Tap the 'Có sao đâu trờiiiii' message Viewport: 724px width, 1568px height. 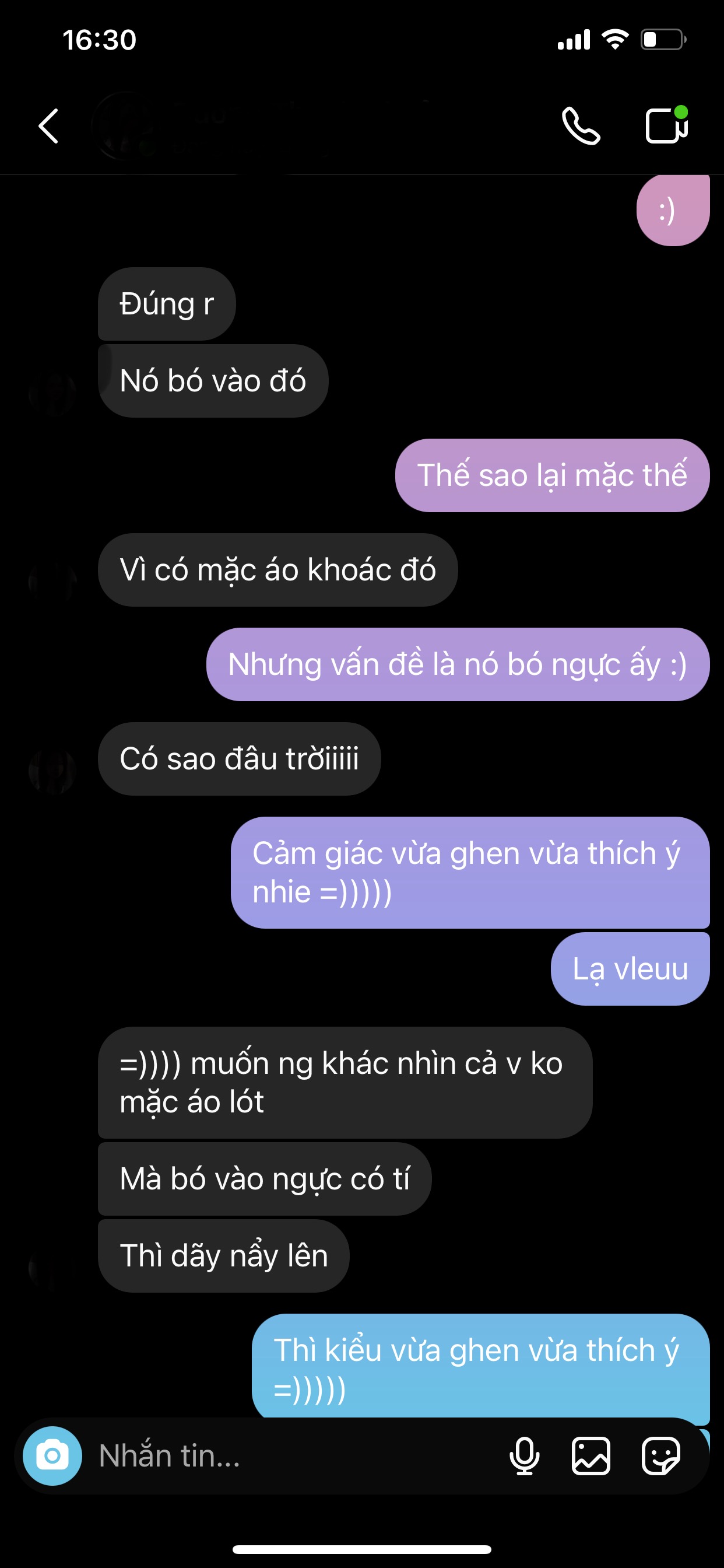coord(239,759)
